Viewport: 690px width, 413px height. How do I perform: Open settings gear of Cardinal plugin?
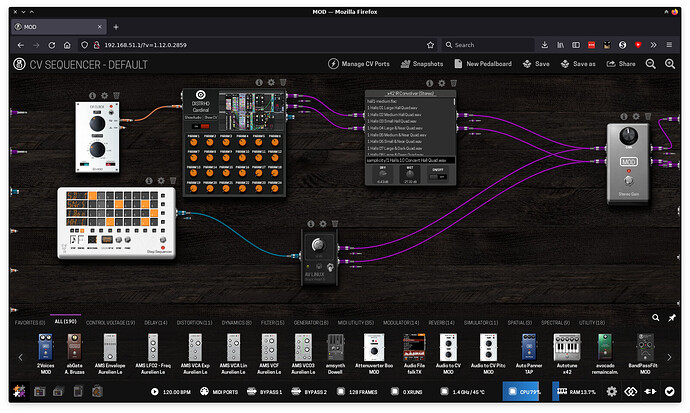pyautogui.click(x=271, y=82)
